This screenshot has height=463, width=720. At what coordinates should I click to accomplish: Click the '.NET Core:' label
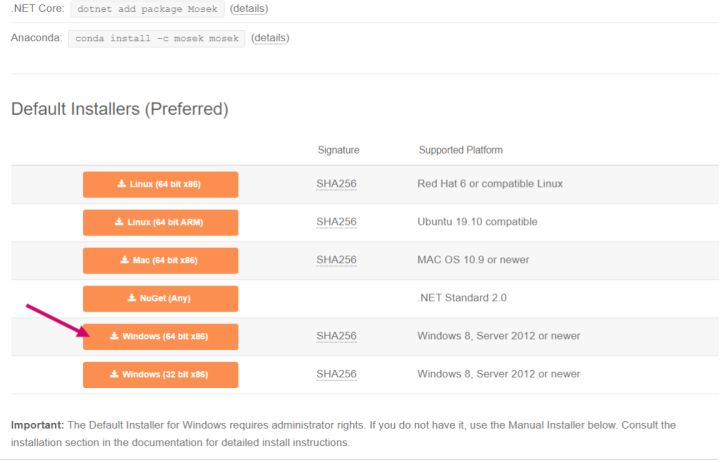click(38, 8)
